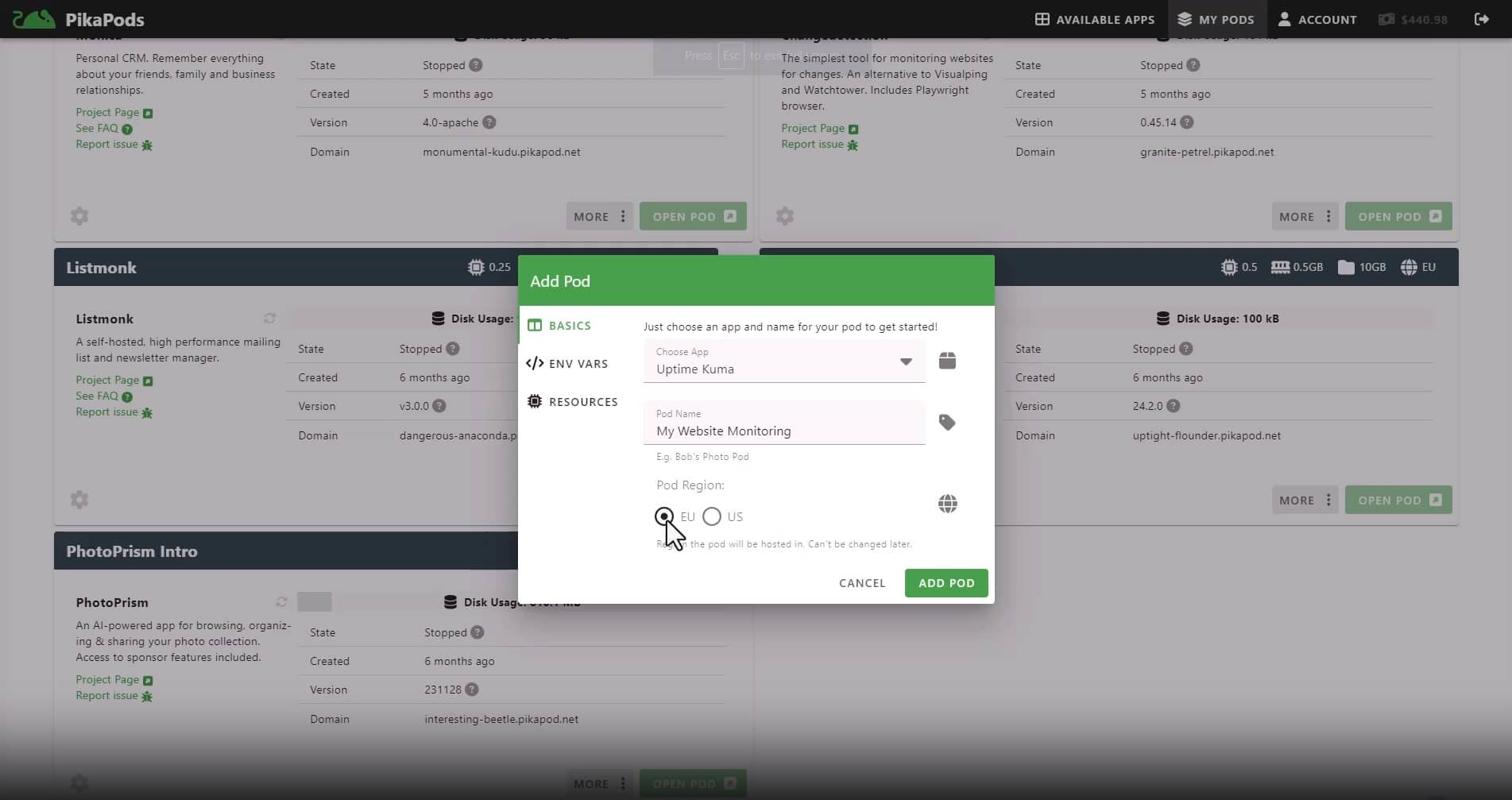
Task: Open MORE menu for monumental-kudu pod
Action: pos(600,217)
